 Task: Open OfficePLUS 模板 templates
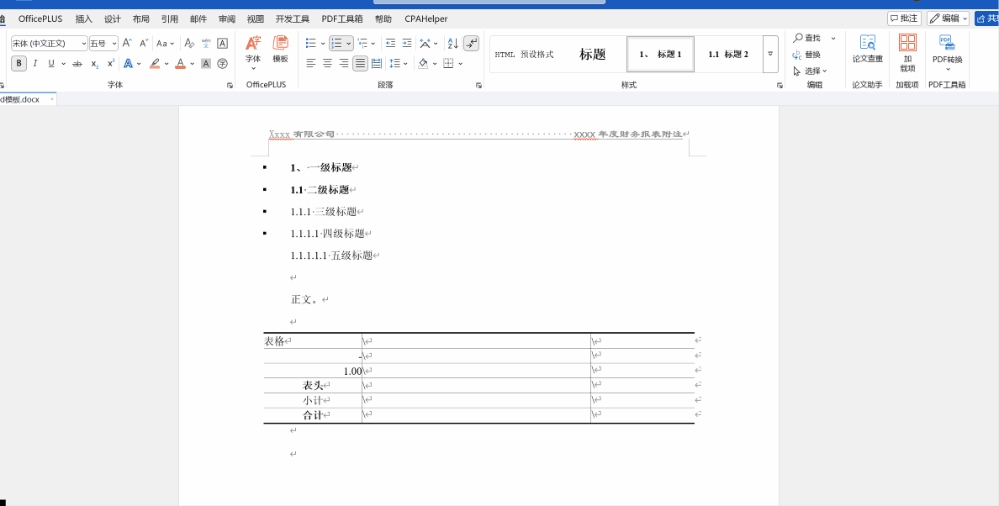pyautogui.click(x=280, y=48)
